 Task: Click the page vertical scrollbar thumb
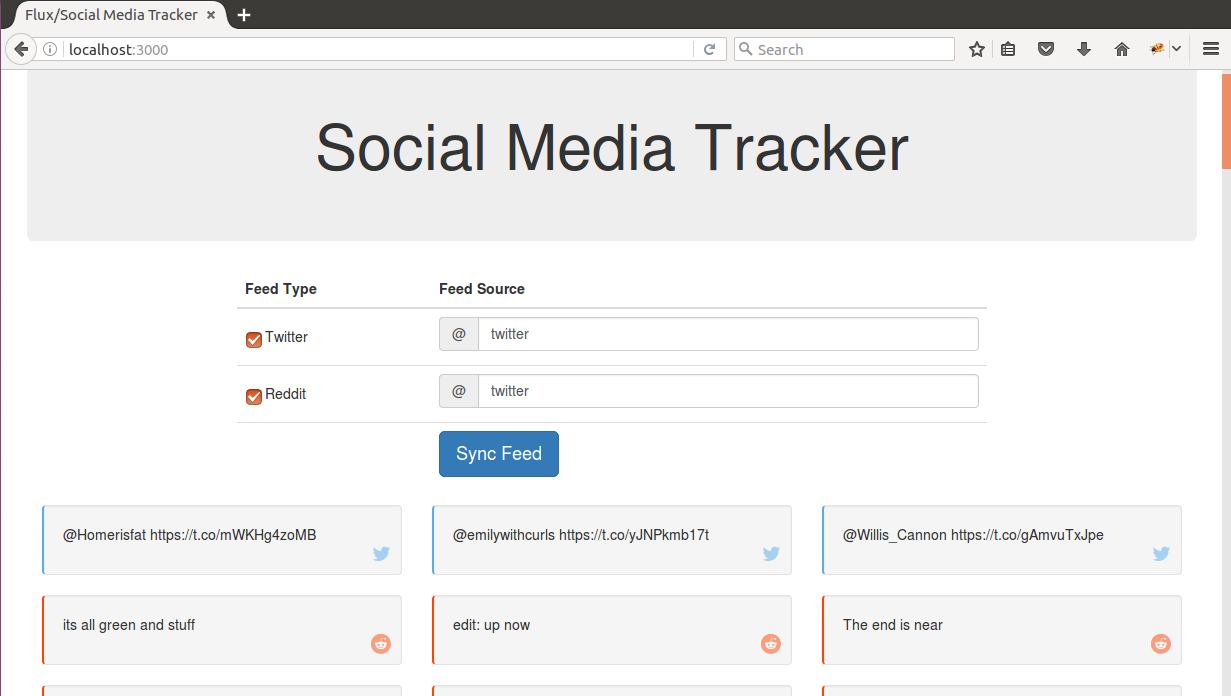pyautogui.click(x=1226, y=120)
